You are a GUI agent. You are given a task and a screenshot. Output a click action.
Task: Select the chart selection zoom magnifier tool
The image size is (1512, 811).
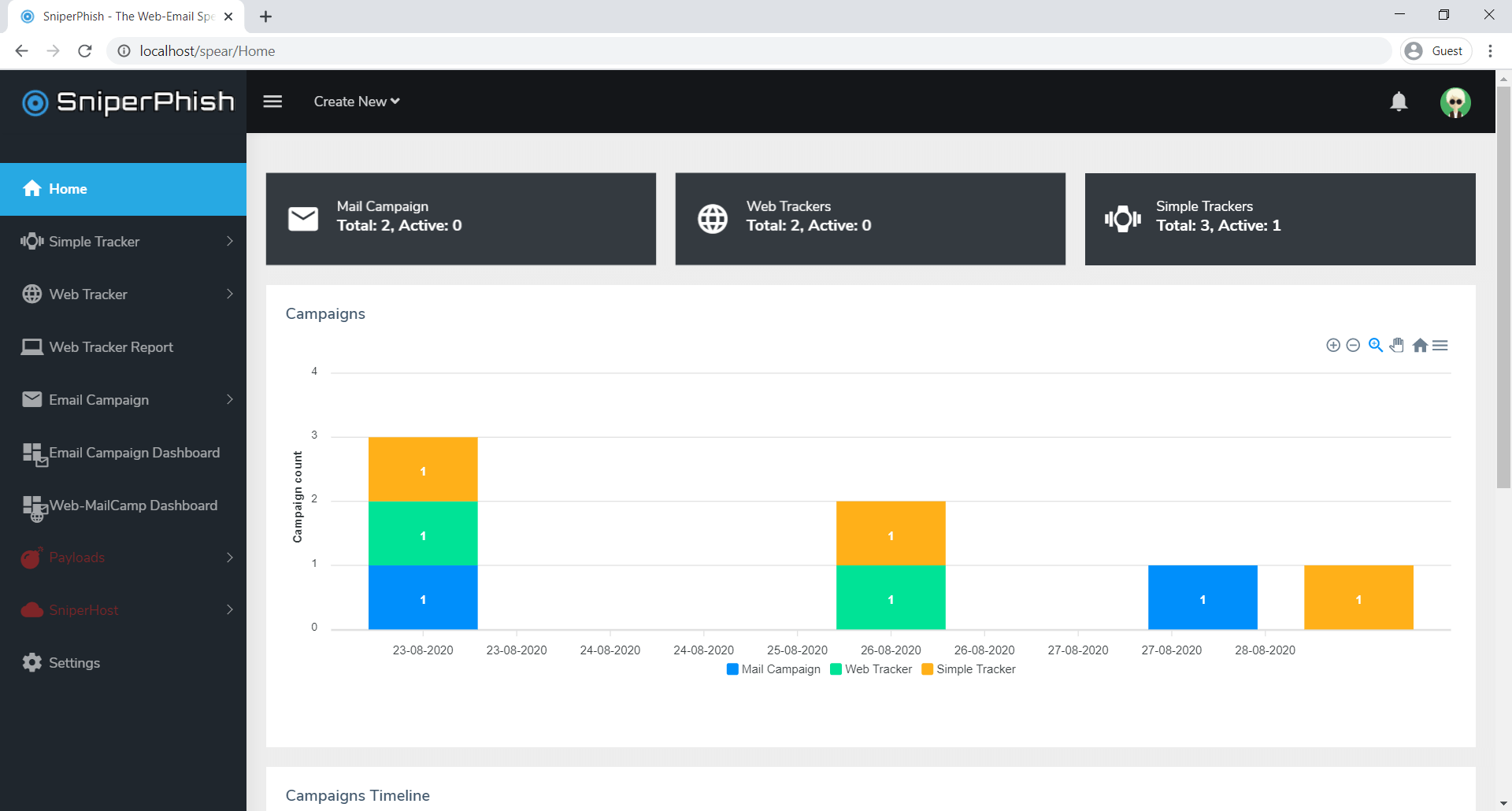click(1376, 345)
